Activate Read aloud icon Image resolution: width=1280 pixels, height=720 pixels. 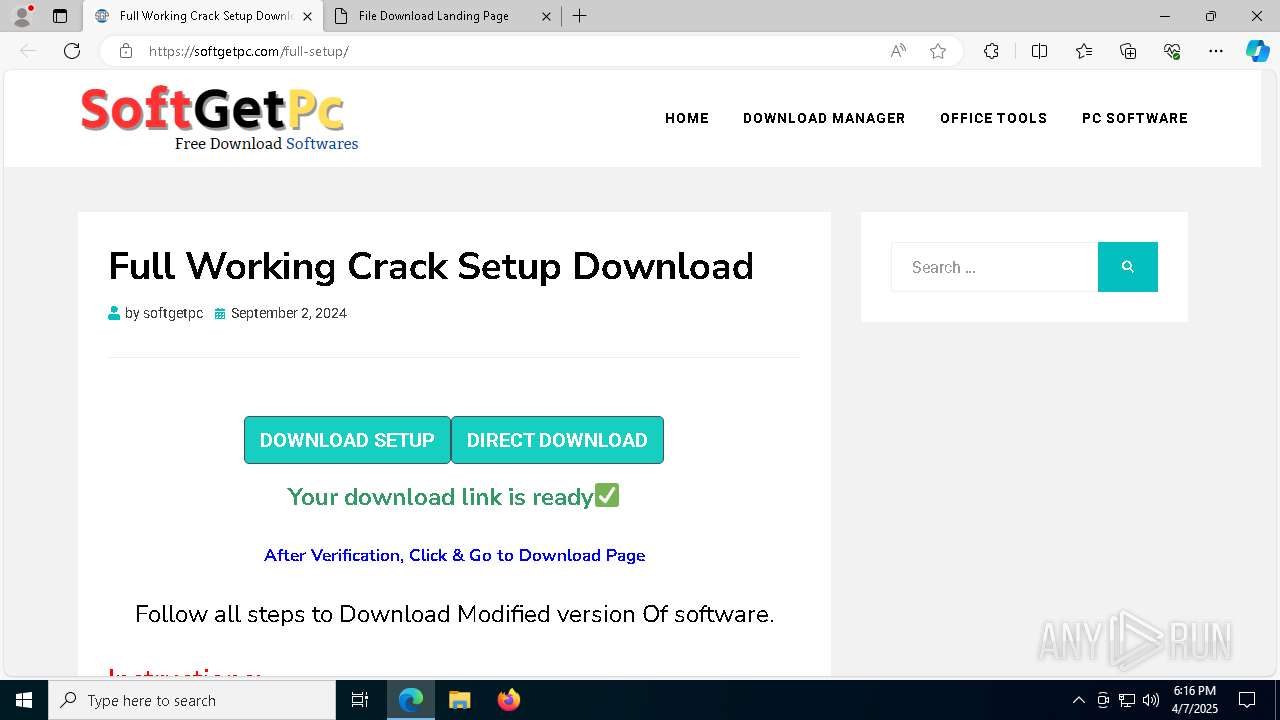898,51
